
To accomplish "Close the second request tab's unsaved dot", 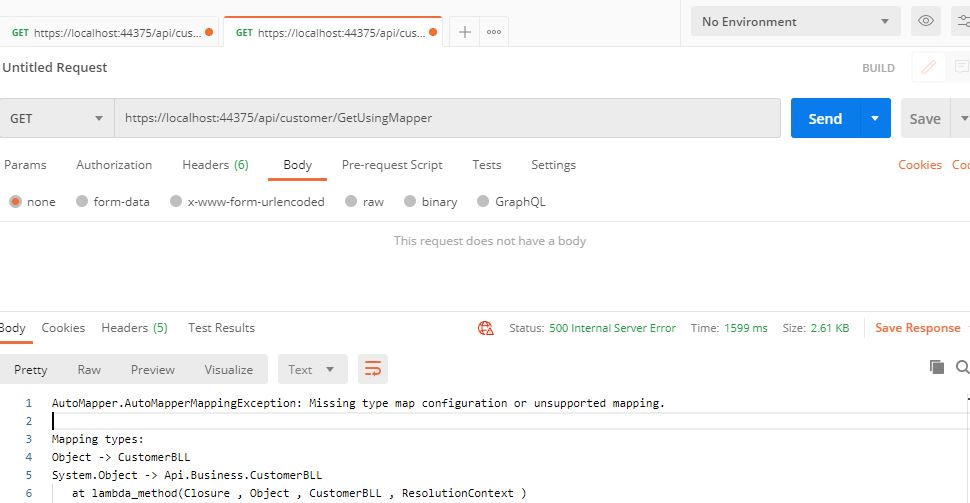I will click(433, 32).
